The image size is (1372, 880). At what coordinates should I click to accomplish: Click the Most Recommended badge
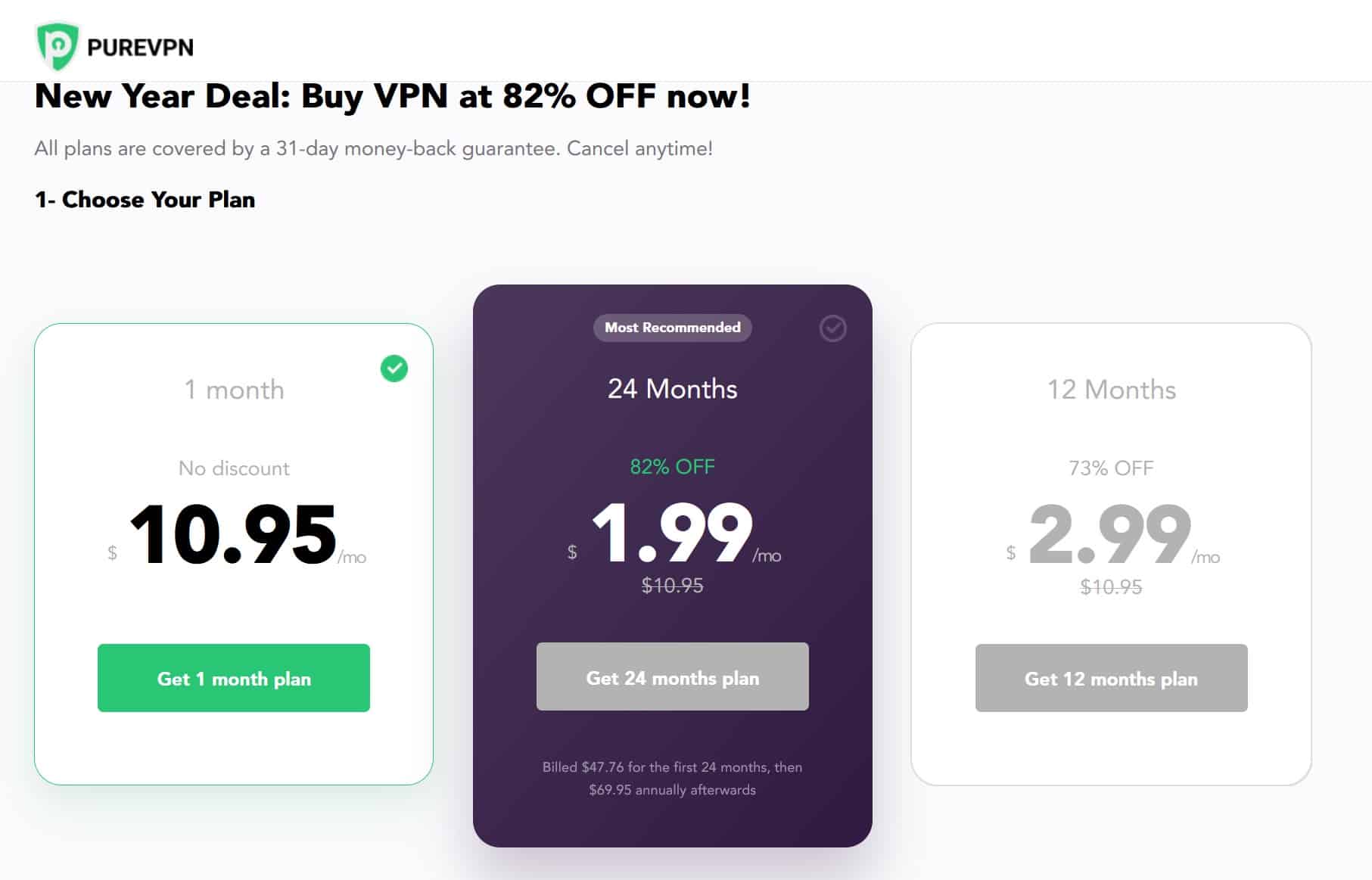tap(673, 328)
